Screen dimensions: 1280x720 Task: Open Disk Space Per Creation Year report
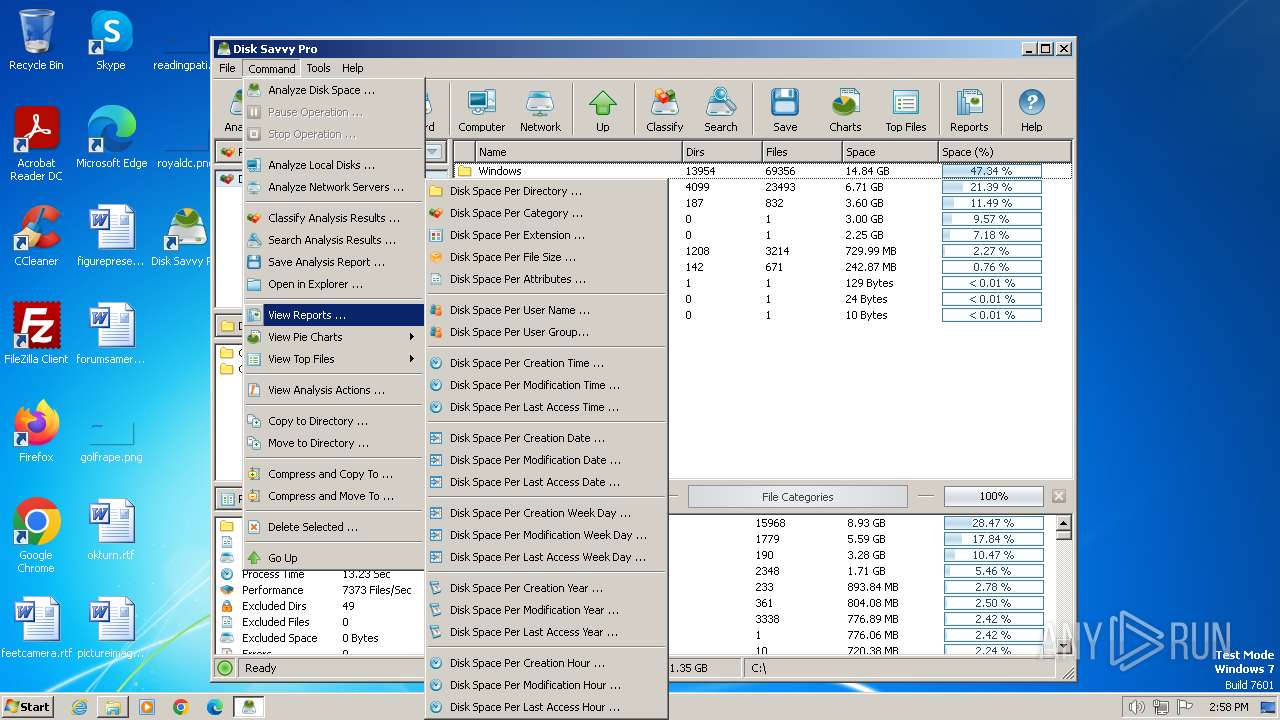[546, 588]
